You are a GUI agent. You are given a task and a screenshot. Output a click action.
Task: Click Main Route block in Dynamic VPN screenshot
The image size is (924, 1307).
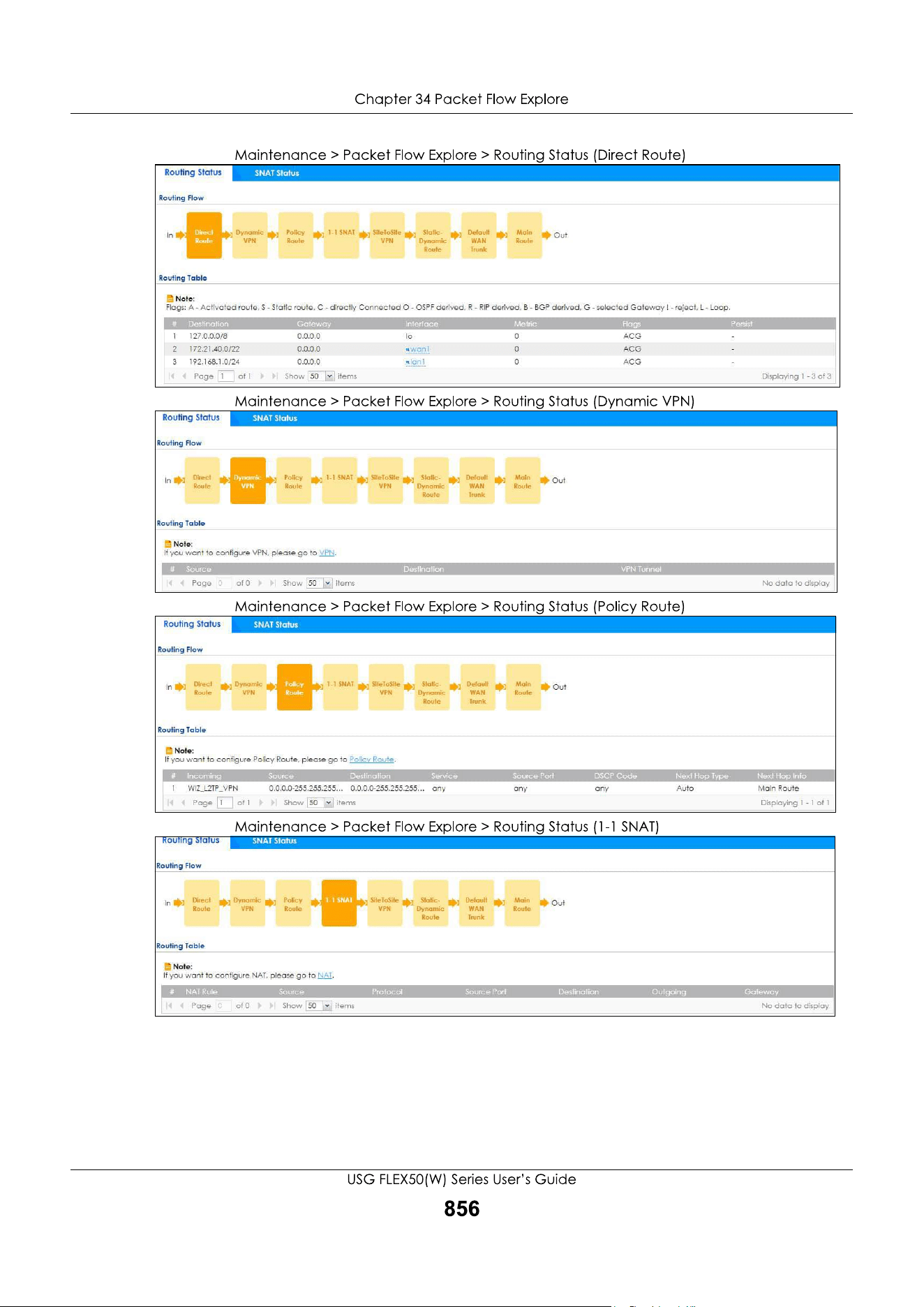pyautogui.click(x=523, y=481)
